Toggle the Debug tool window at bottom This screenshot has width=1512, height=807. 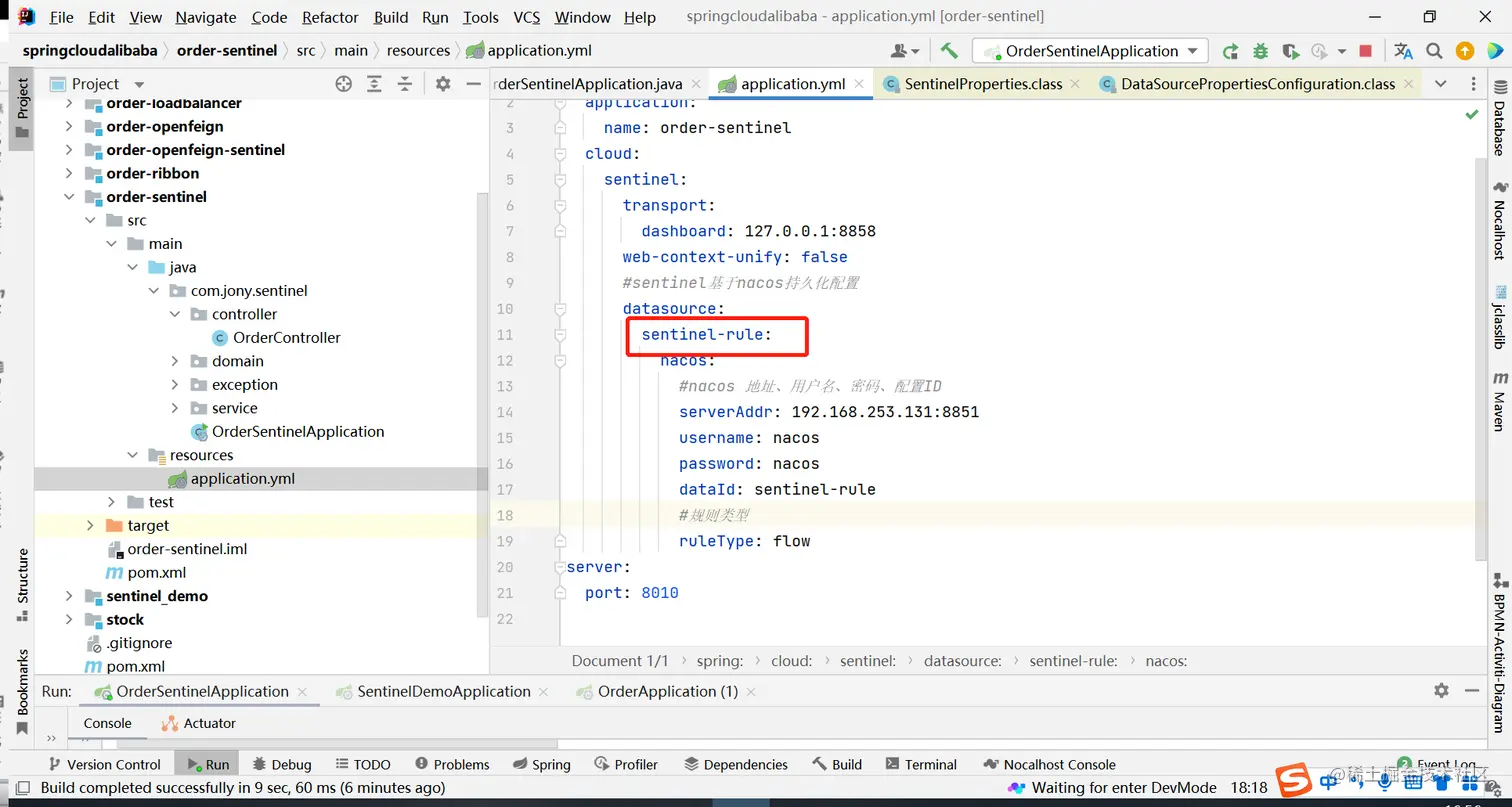pyautogui.click(x=282, y=764)
